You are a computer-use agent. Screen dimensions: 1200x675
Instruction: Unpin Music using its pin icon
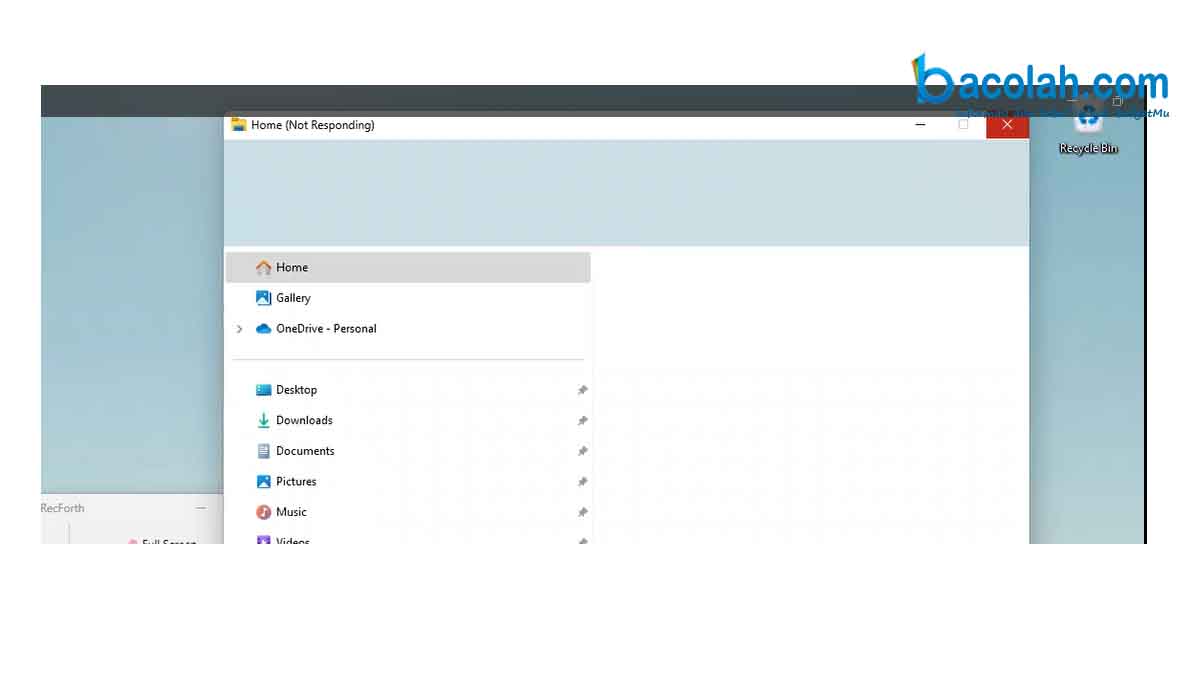tap(582, 513)
